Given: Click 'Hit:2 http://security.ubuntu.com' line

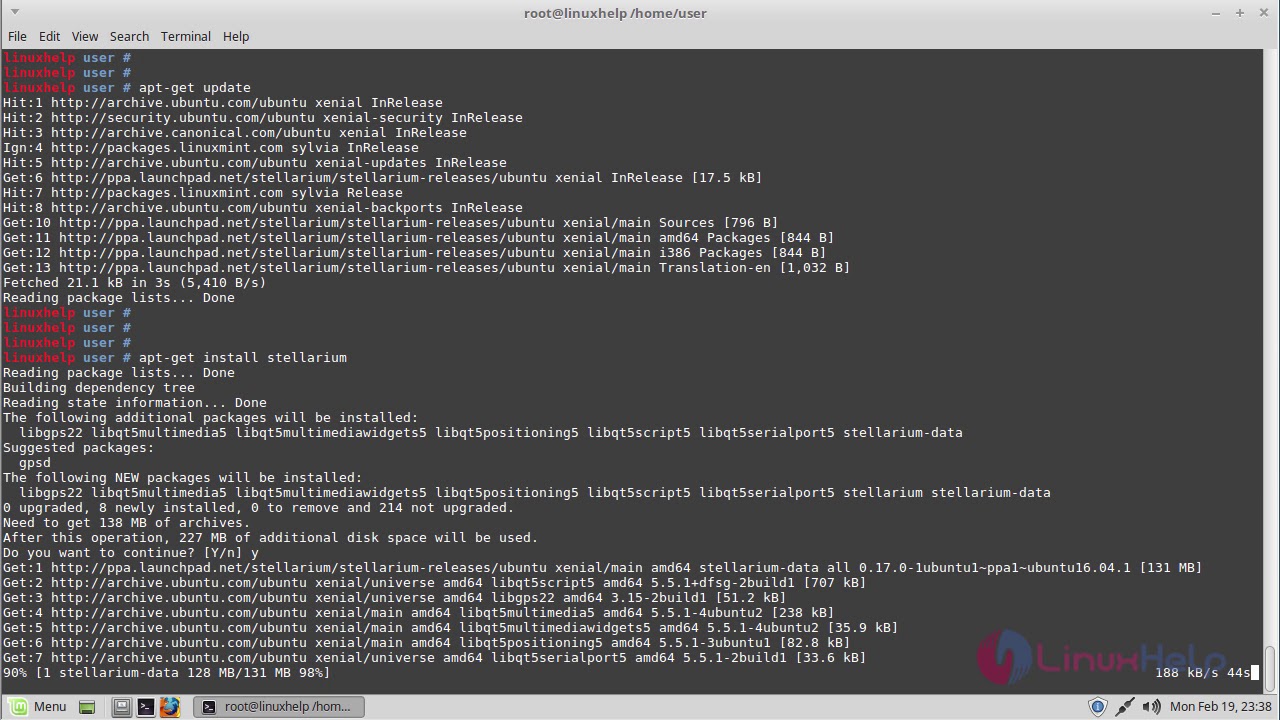Looking at the screenshot, I should [x=263, y=117].
